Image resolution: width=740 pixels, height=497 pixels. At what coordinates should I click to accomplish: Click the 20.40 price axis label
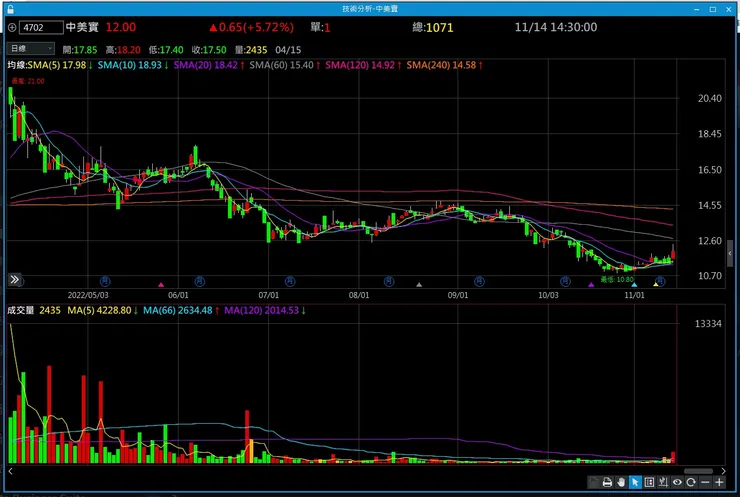click(x=710, y=98)
